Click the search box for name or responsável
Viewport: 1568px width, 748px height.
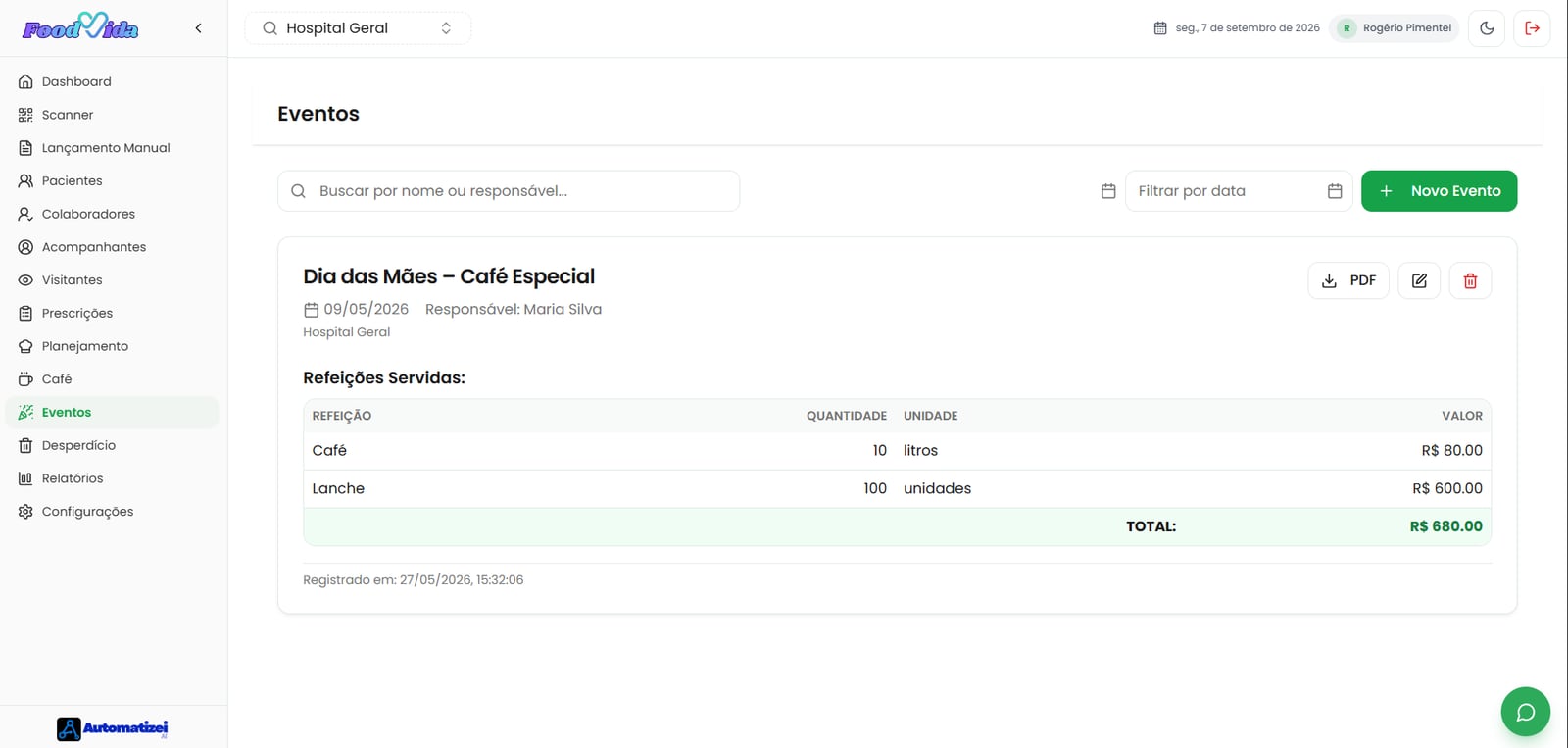pyautogui.click(x=509, y=191)
